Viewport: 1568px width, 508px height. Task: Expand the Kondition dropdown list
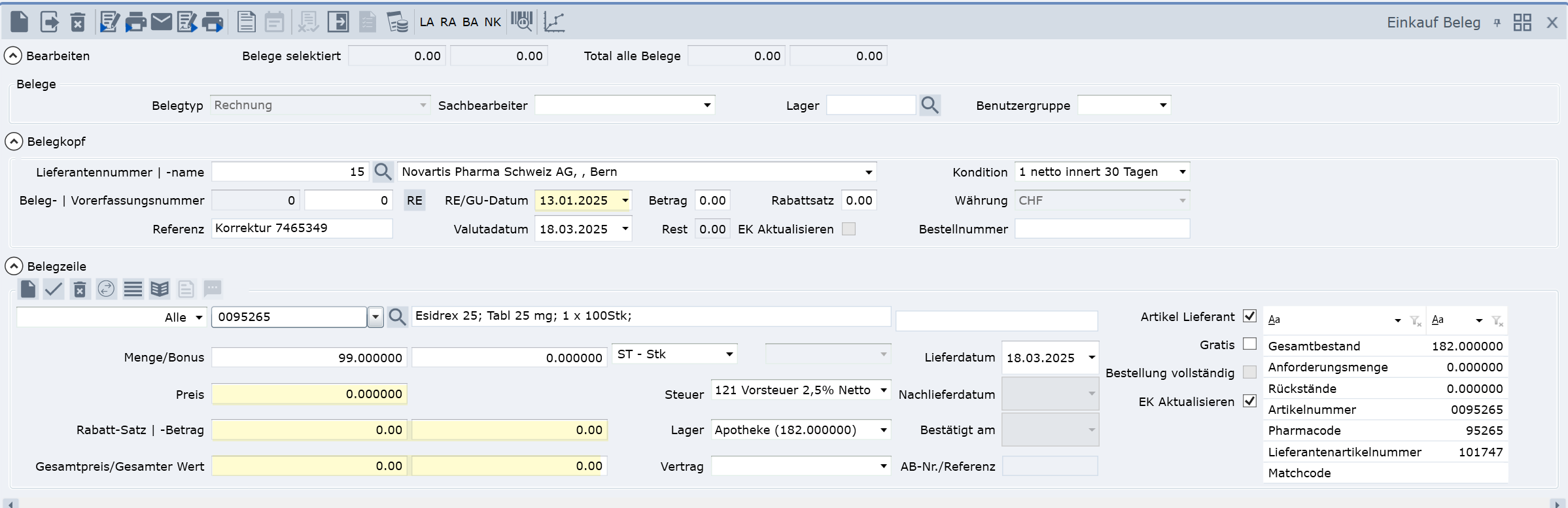tap(1182, 172)
